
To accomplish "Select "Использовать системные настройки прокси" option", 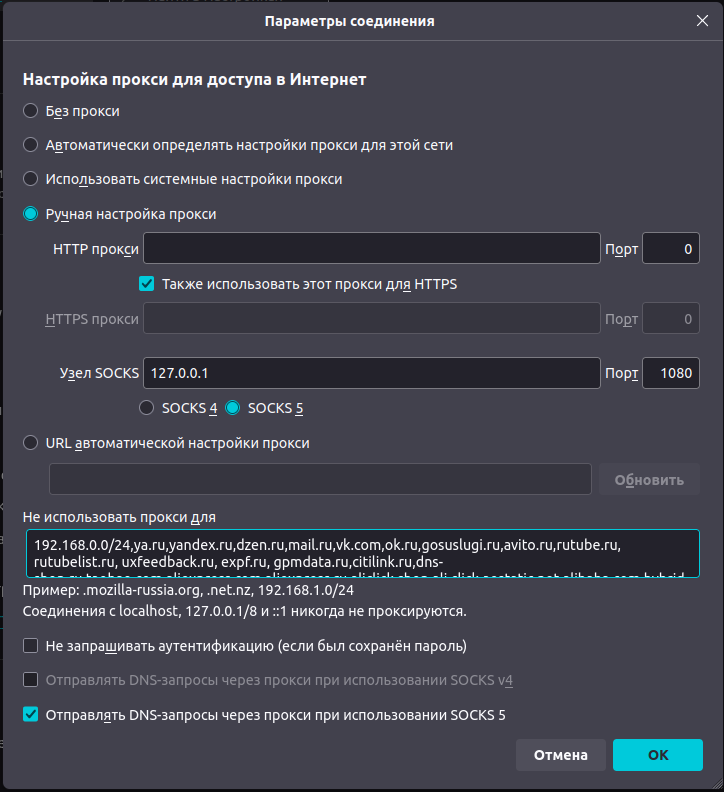I will click(31, 179).
